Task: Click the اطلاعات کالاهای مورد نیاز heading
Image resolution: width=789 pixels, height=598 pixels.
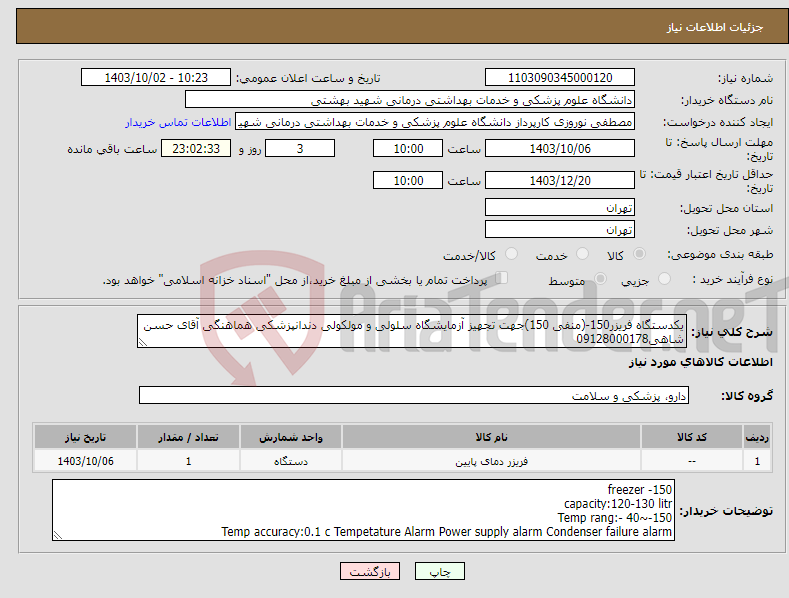Action: click(700, 362)
